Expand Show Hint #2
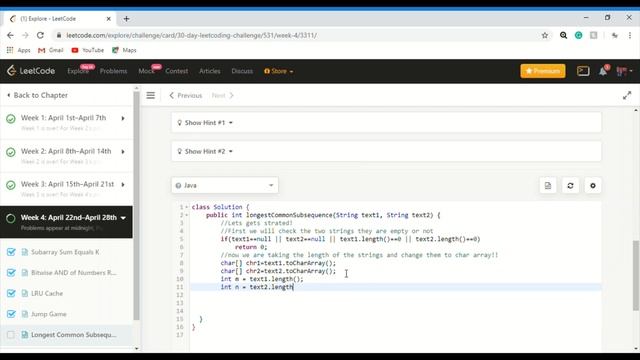This screenshot has width=640, height=360. pos(386,151)
